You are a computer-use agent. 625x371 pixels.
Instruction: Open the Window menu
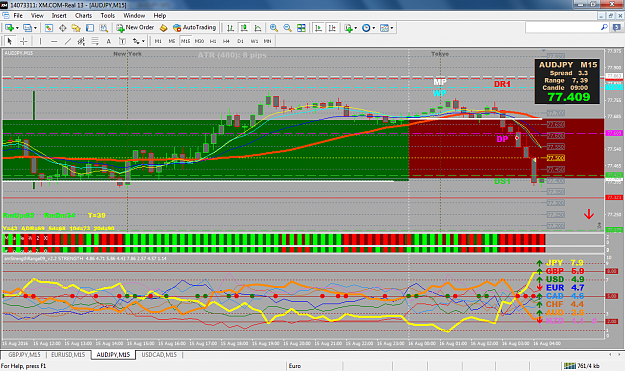point(134,16)
